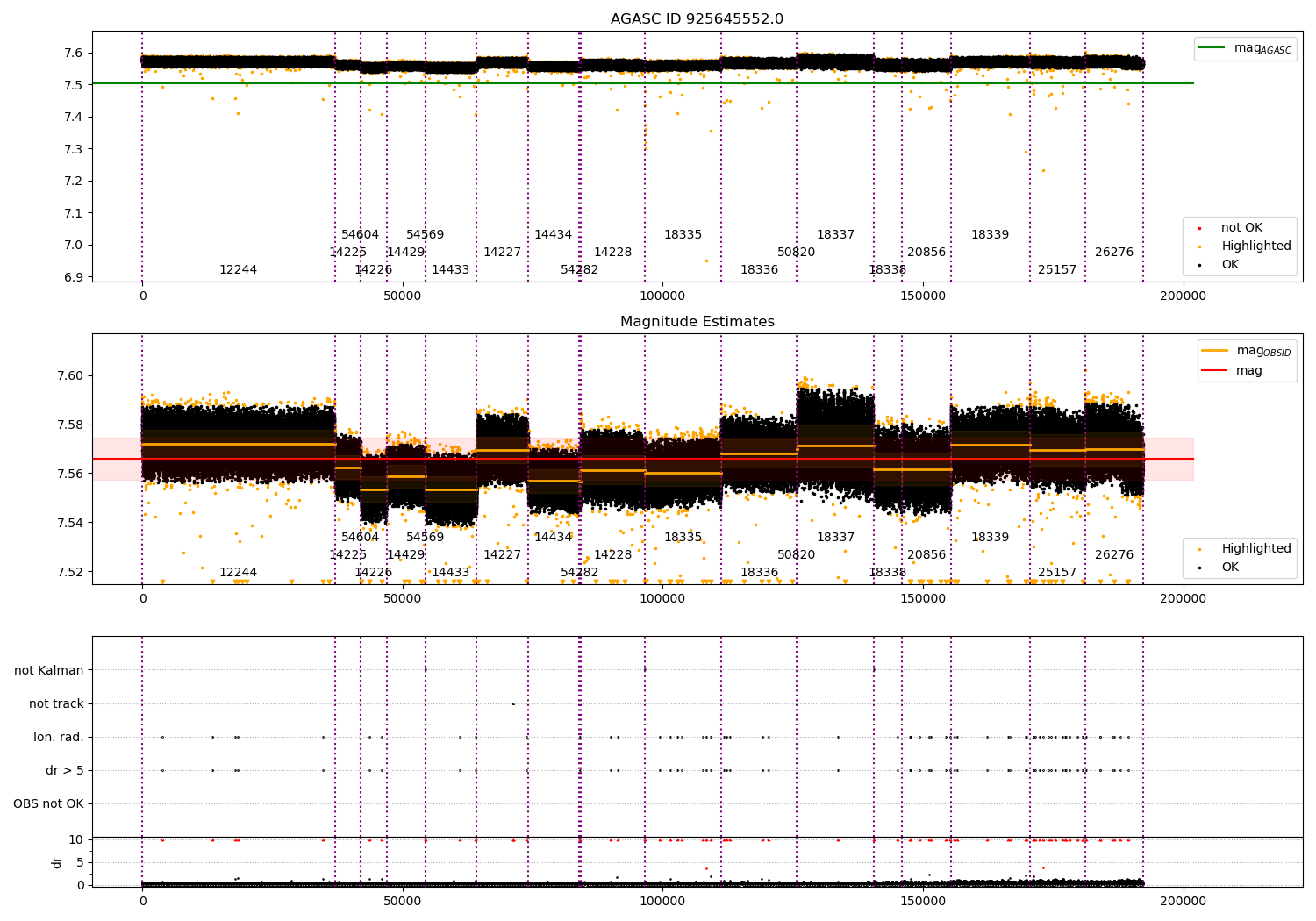The height and width of the screenshot is (921, 1316).
Task: Click the "100000" x-tick under Magnitude Estimates plot
Action: [662, 599]
